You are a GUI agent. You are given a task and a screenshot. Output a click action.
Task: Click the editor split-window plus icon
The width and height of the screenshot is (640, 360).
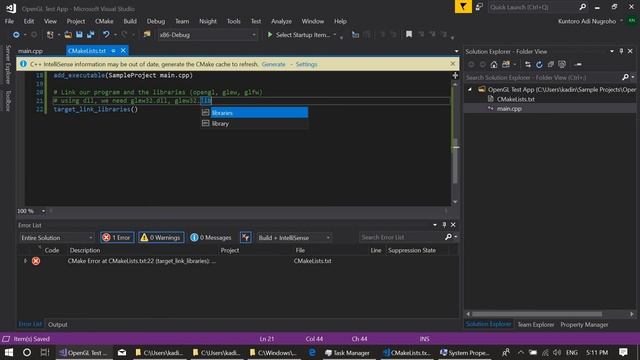[x=455, y=76]
